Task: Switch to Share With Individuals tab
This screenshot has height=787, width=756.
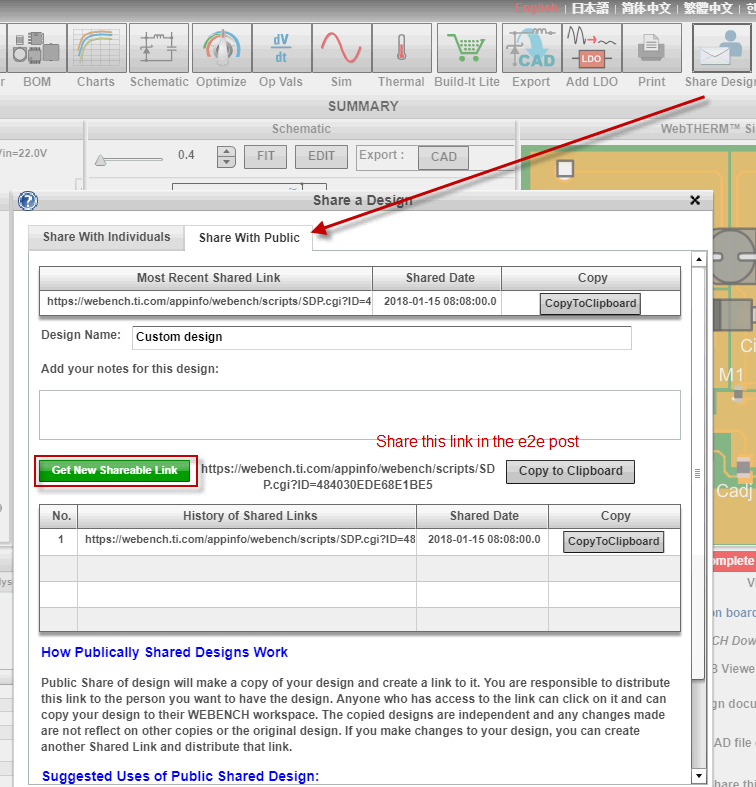Action: [x=106, y=237]
